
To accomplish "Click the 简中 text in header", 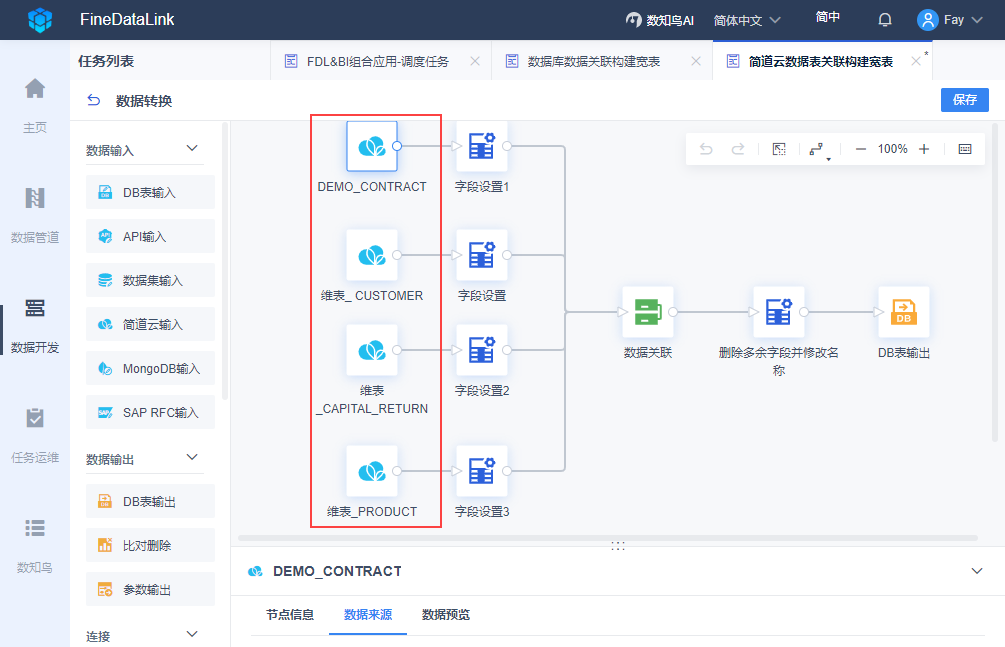I will 827,17.
